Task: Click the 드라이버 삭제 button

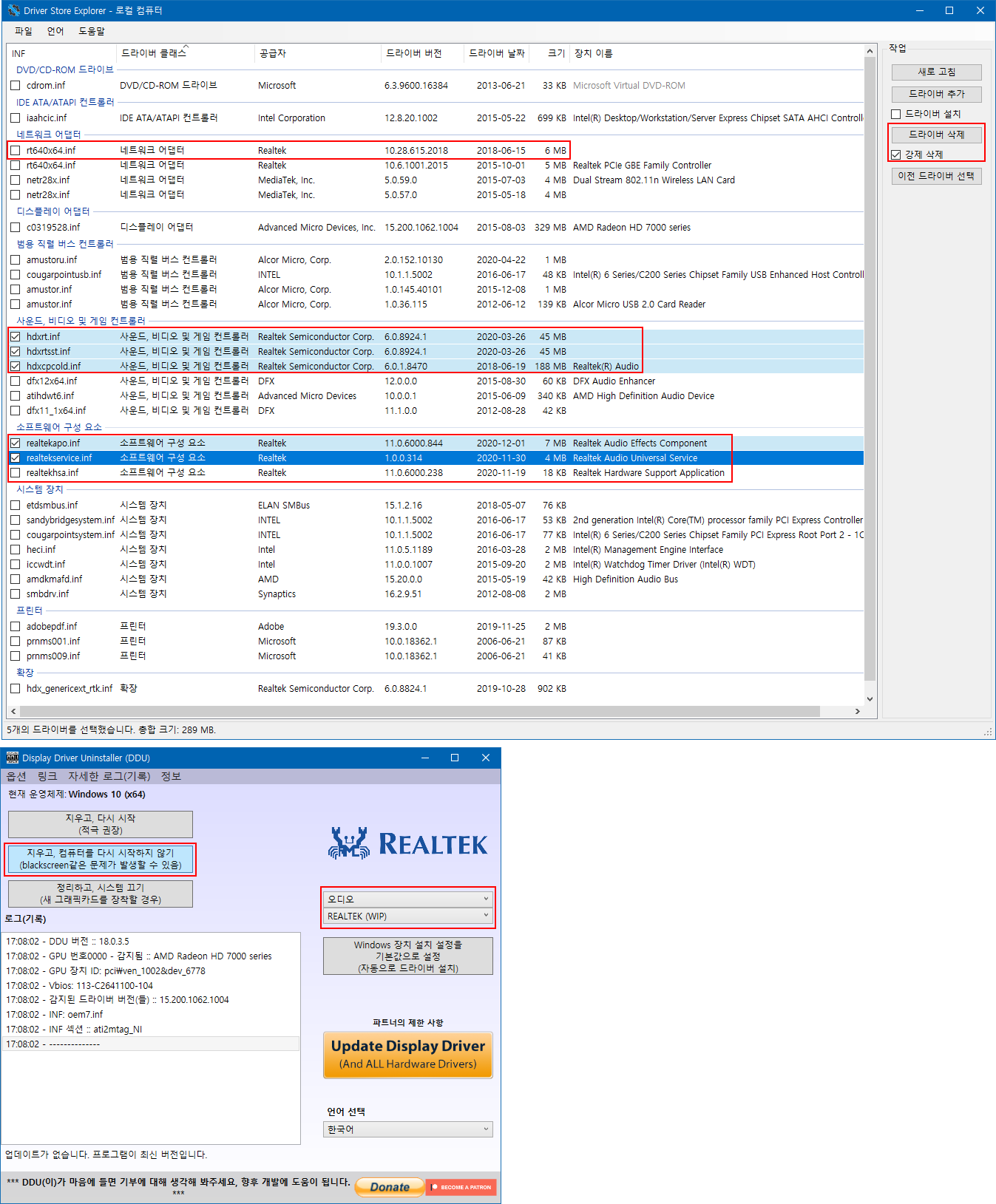Action: [937, 135]
